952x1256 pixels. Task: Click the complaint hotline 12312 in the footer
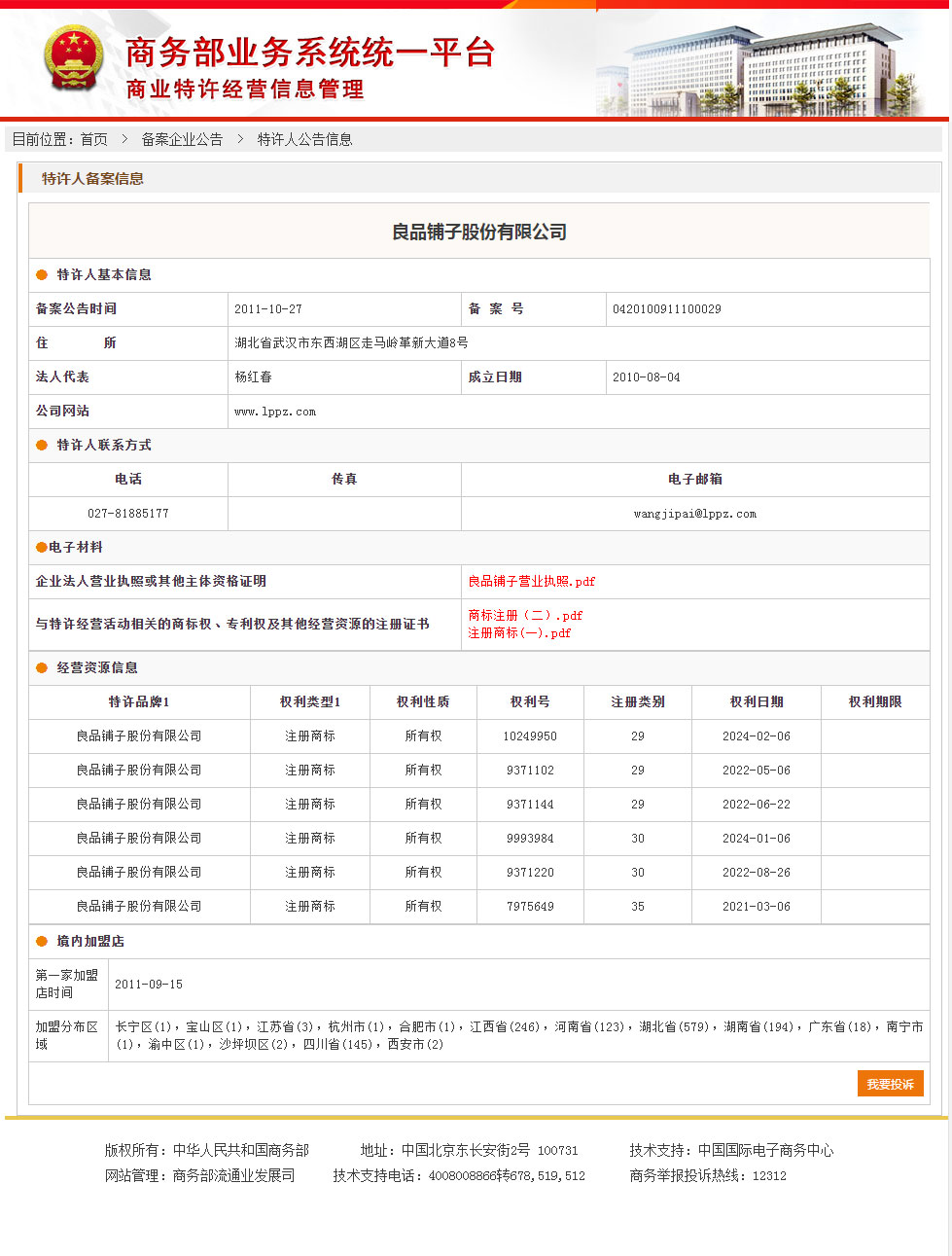click(769, 1176)
